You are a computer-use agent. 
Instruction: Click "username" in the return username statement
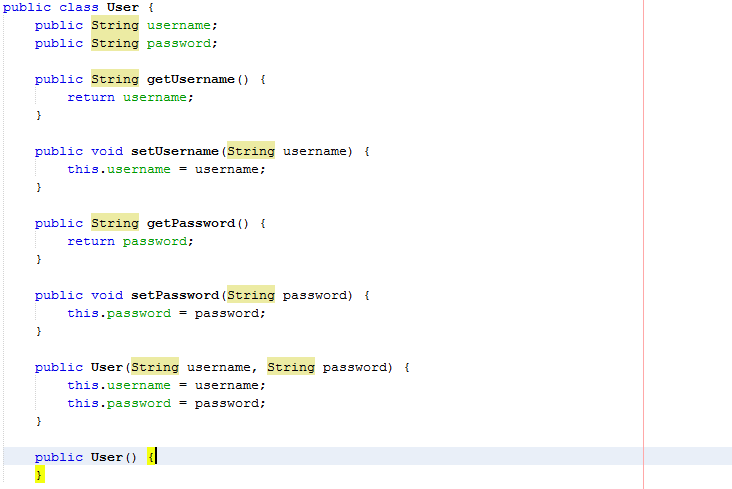pyautogui.click(x=155, y=97)
